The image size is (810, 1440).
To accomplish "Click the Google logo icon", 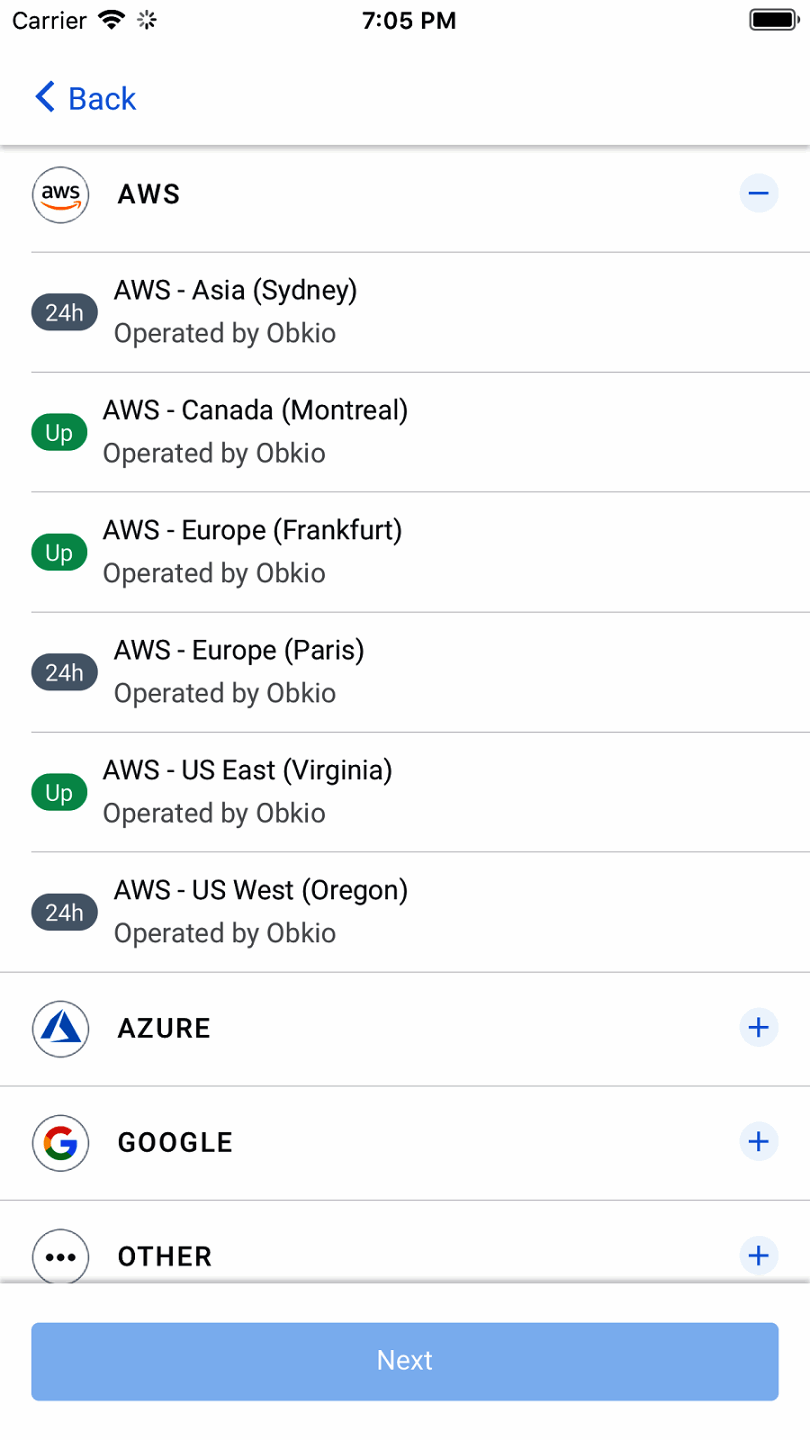I will (61, 1142).
